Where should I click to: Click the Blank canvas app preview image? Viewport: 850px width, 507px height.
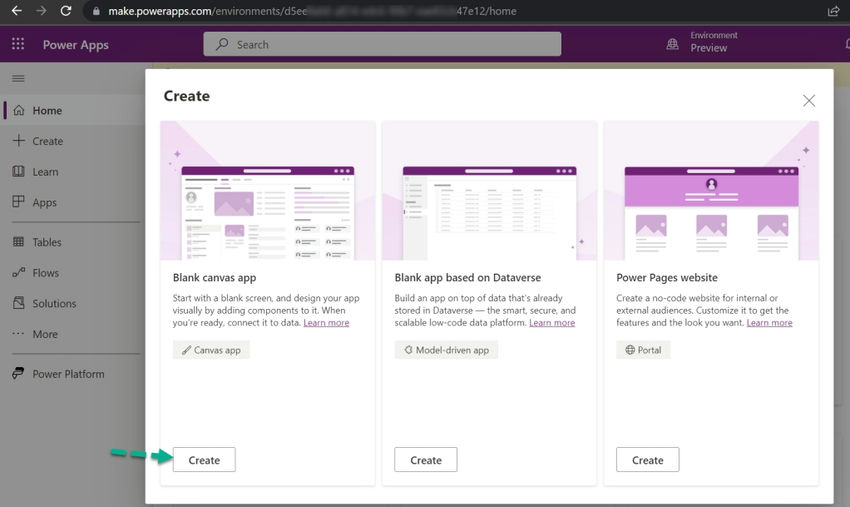[x=268, y=191]
